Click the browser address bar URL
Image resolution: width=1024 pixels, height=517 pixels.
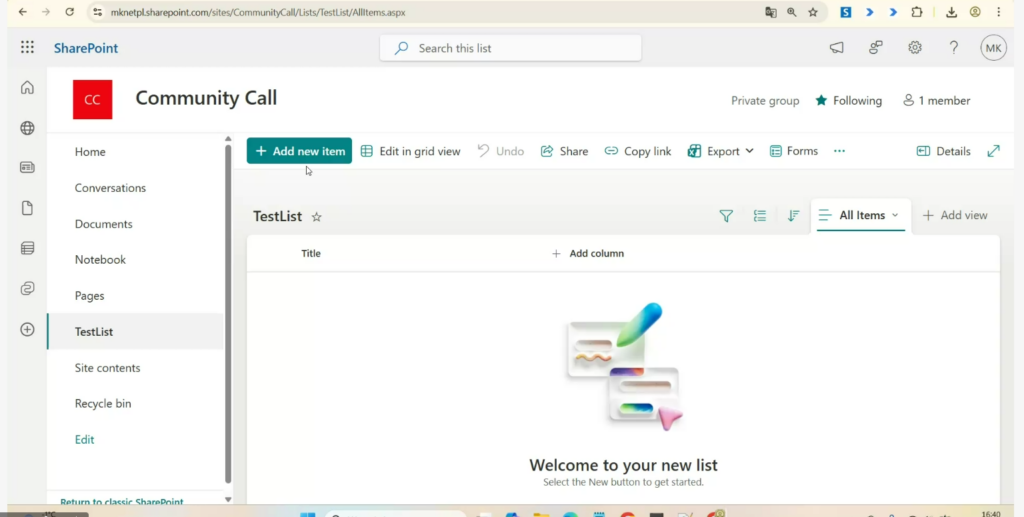(x=258, y=12)
